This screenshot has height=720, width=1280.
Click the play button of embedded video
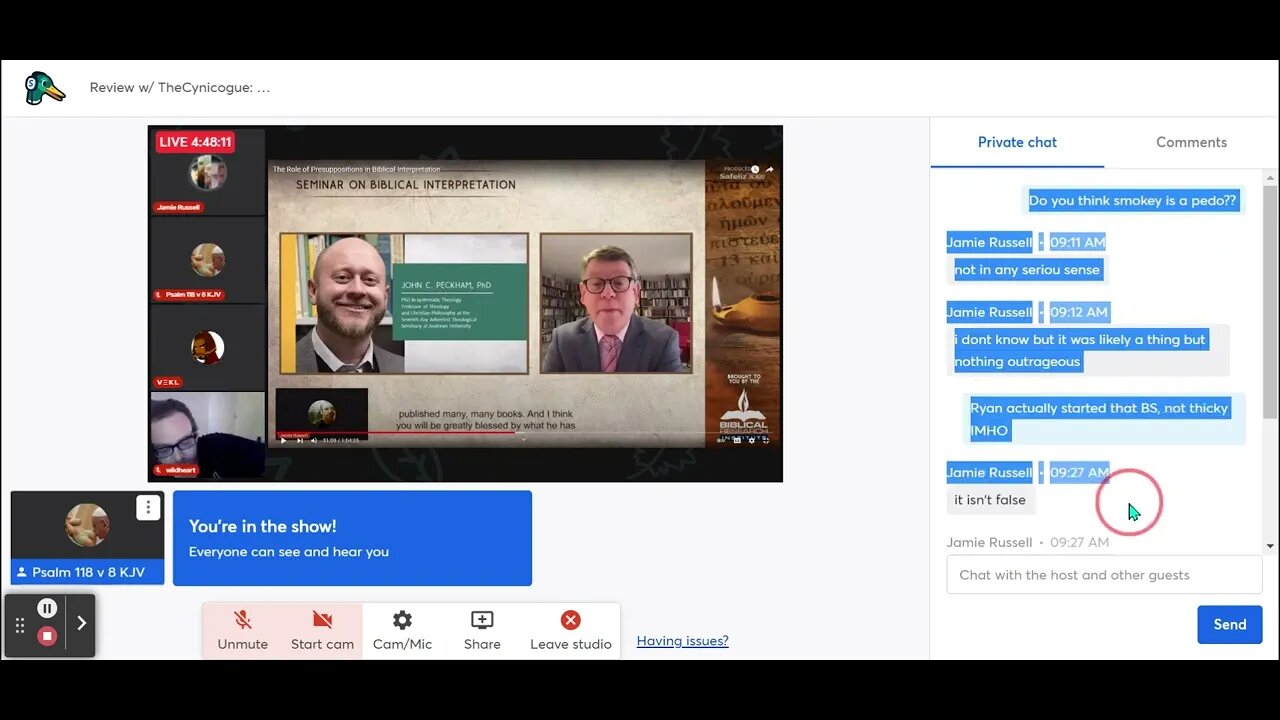(x=283, y=440)
